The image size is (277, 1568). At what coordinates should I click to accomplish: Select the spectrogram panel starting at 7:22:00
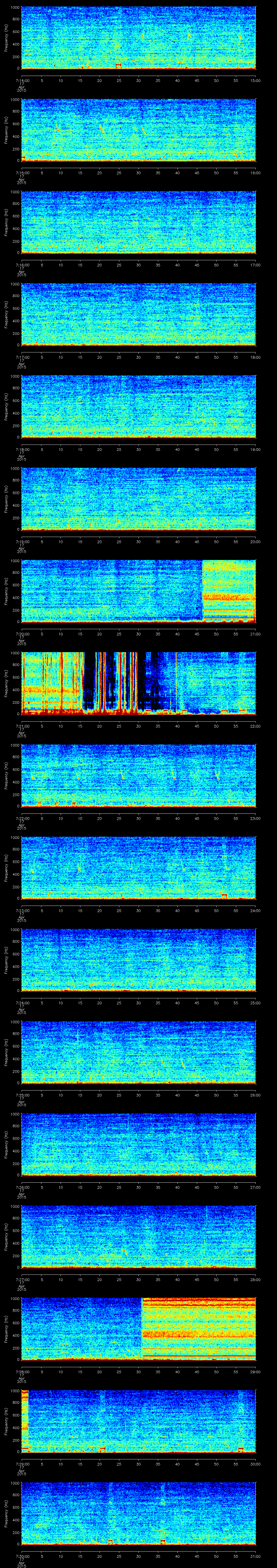click(x=138, y=775)
